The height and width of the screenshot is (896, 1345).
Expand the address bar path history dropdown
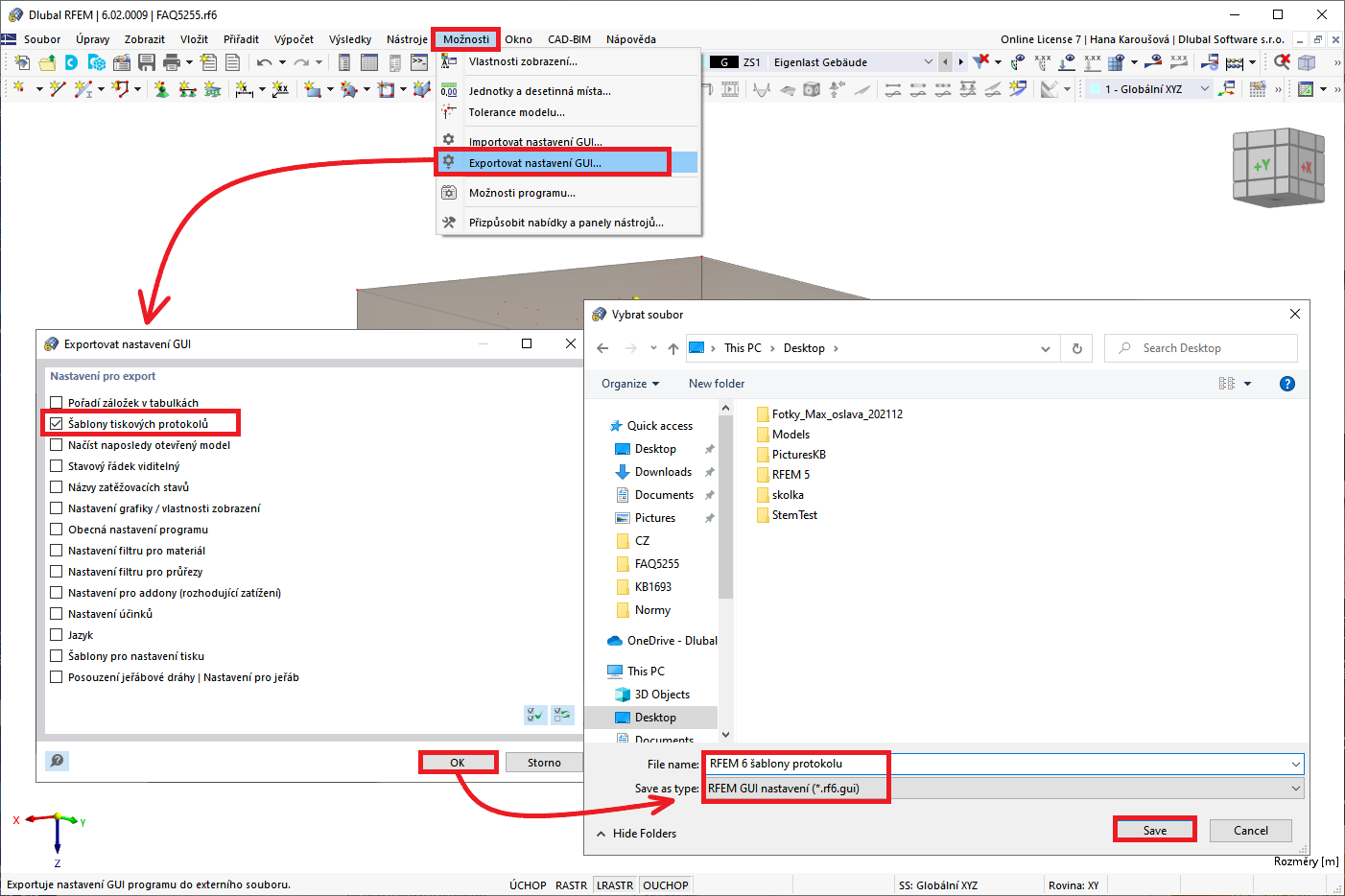click(1046, 348)
